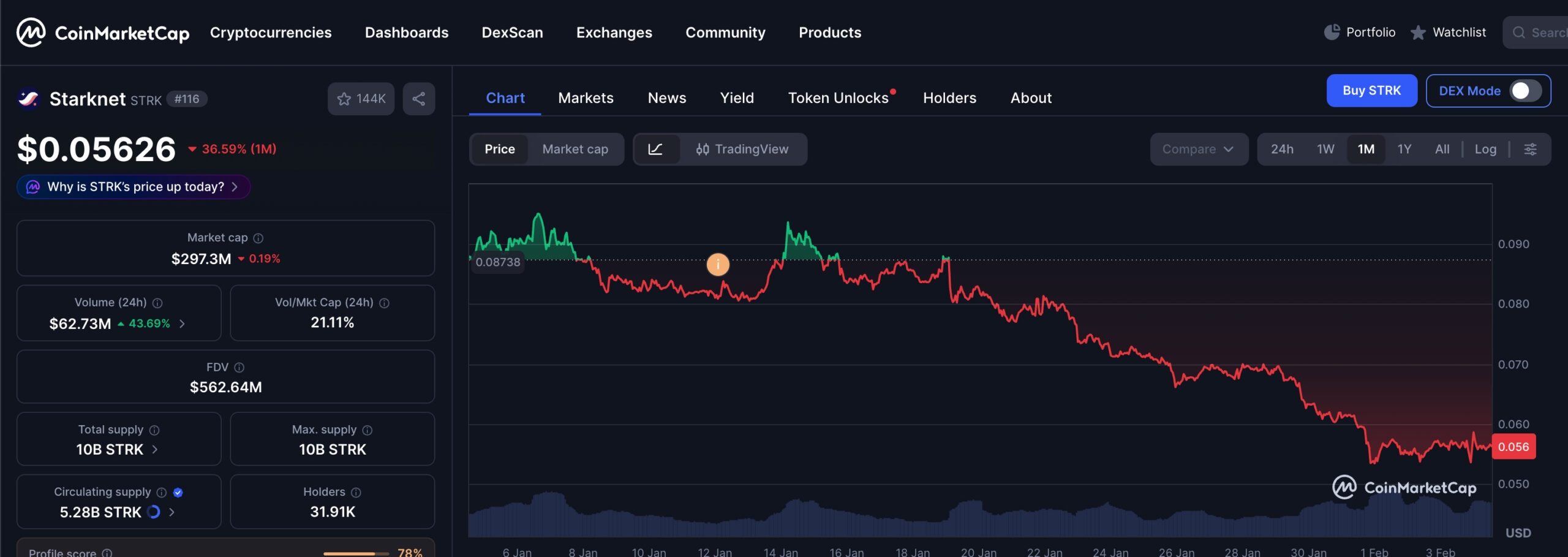
Task: Click the circulating supply progress ring
Action: coord(154,512)
